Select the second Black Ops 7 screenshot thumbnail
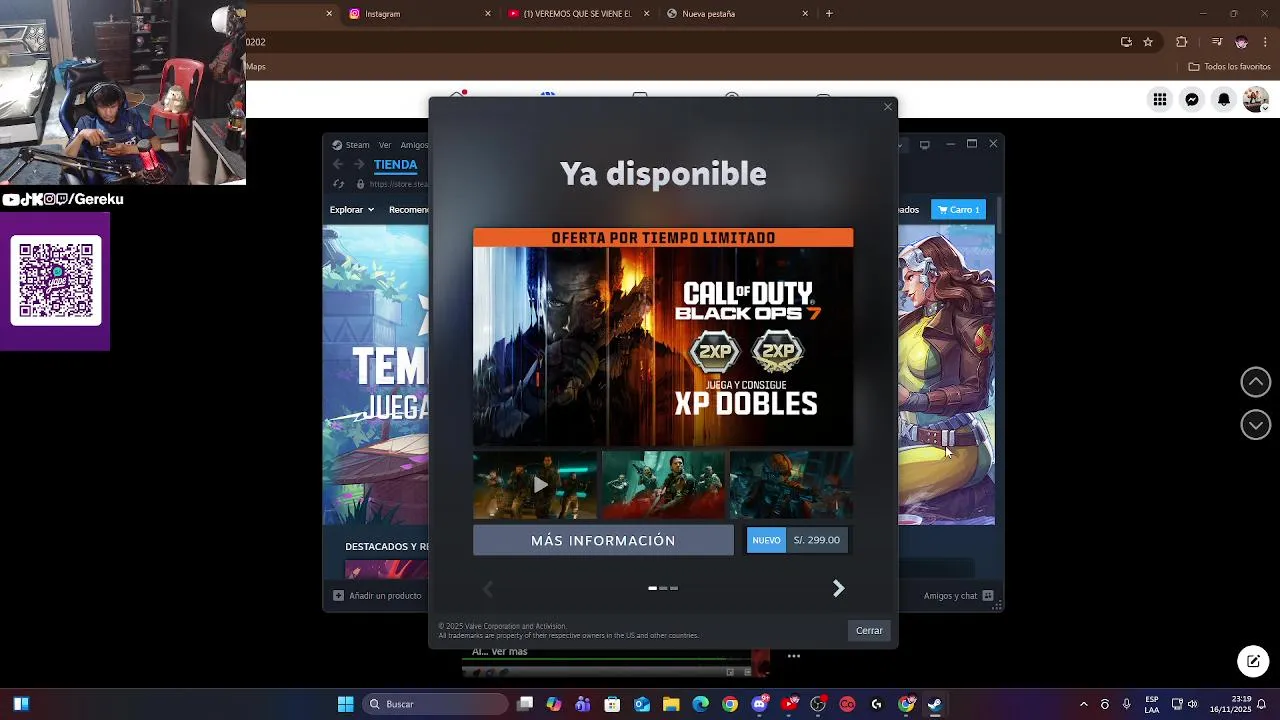Screen dimensions: 1280x720 (663, 485)
